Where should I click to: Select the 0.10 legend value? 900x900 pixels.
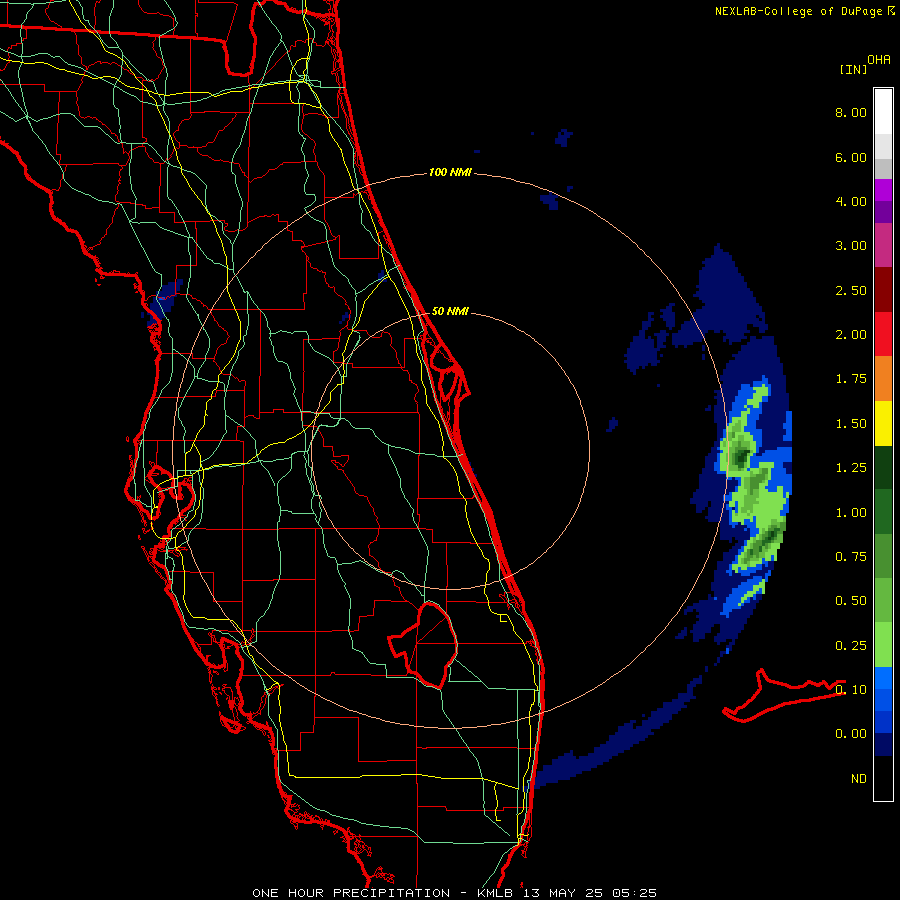click(850, 689)
